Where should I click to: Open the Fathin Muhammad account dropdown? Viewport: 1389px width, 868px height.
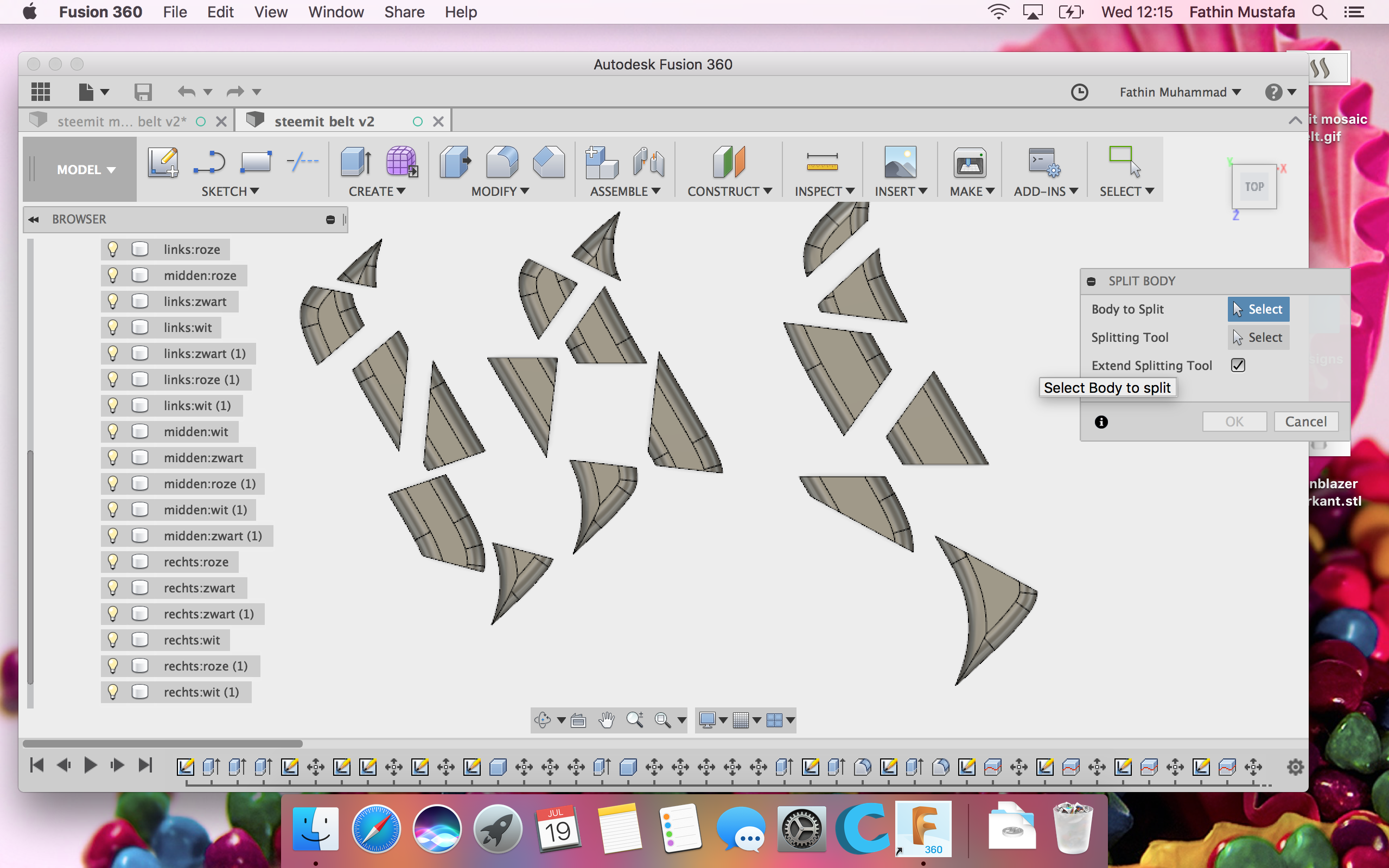(1180, 92)
